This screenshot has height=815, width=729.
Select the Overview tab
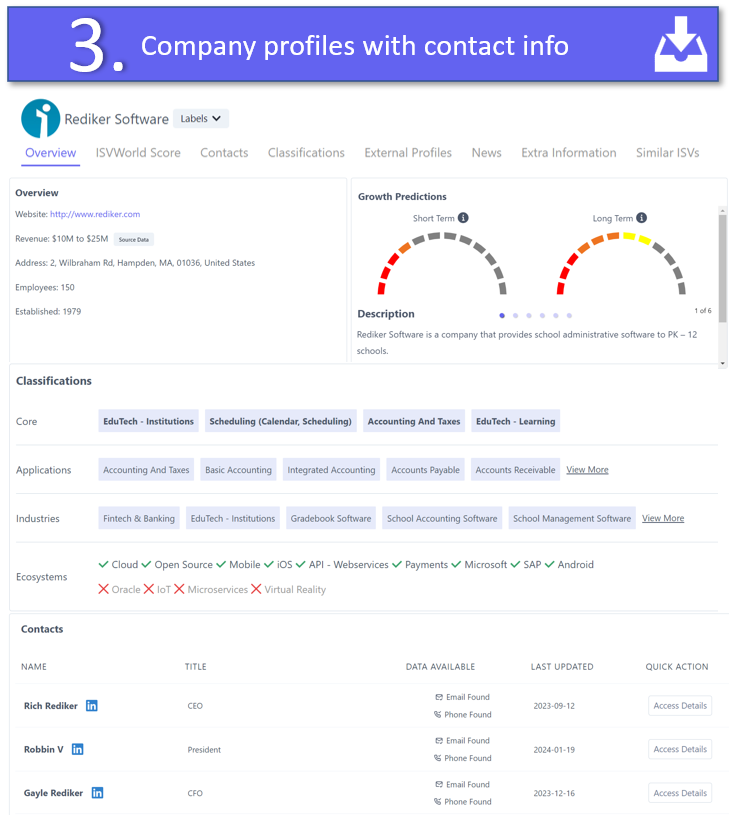coord(50,153)
